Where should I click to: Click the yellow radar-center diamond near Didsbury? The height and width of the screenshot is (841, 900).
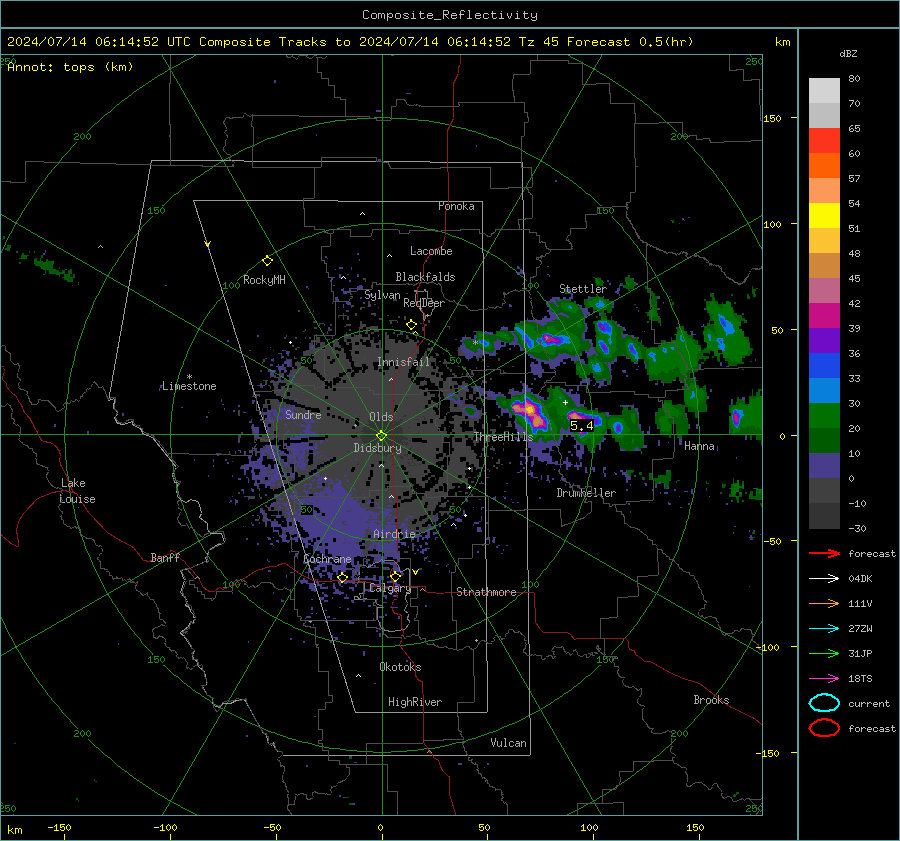coord(382,436)
